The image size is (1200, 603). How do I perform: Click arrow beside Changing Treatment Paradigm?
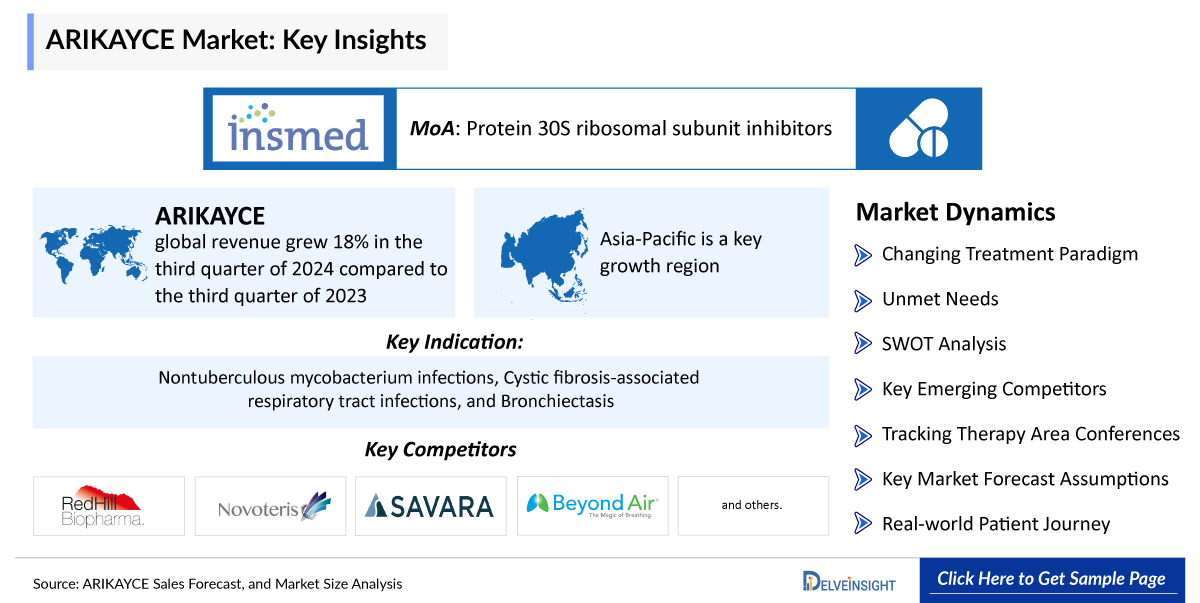(x=863, y=255)
